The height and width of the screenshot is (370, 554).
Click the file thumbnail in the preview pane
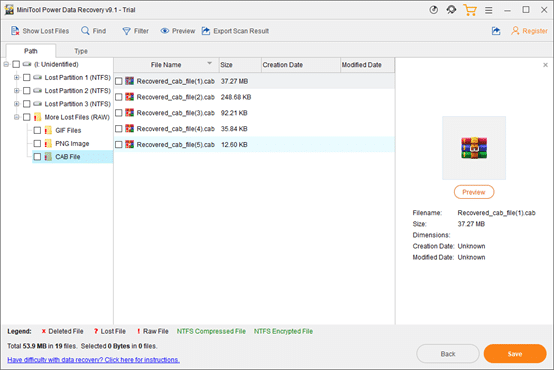pyautogui.click(x=474, y=148)
